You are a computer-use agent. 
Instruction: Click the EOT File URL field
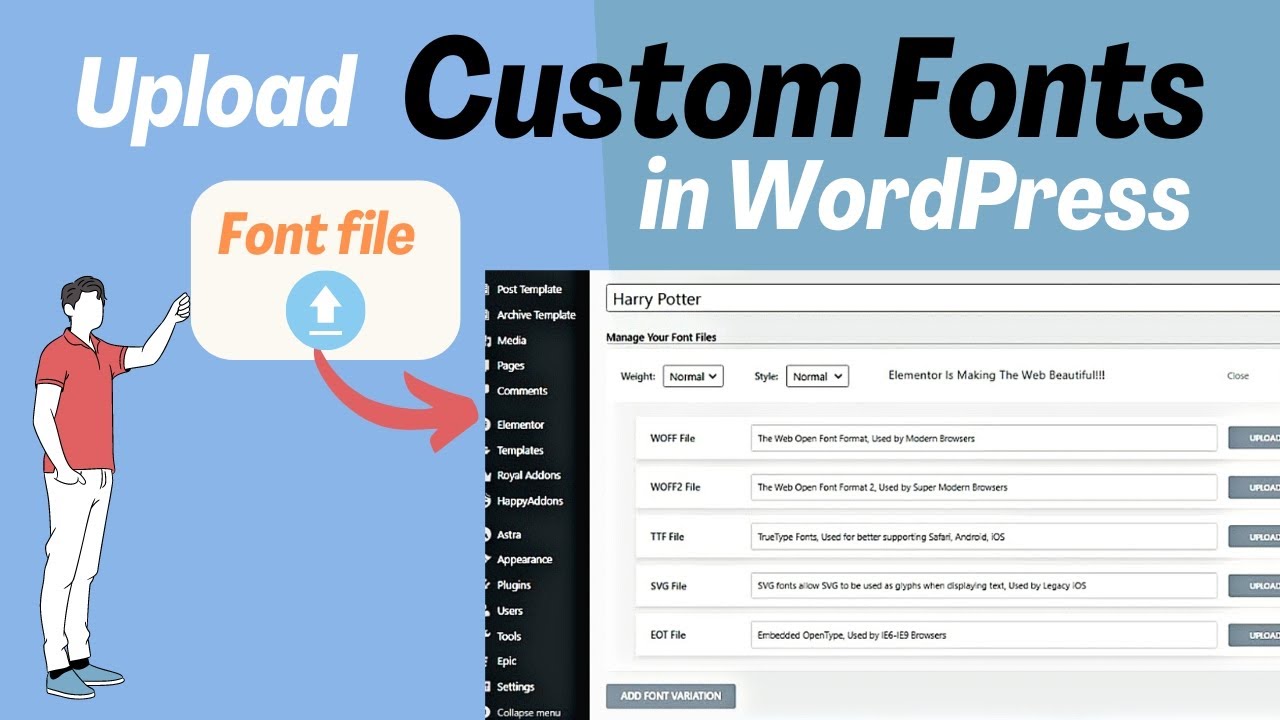coord(984,635)
